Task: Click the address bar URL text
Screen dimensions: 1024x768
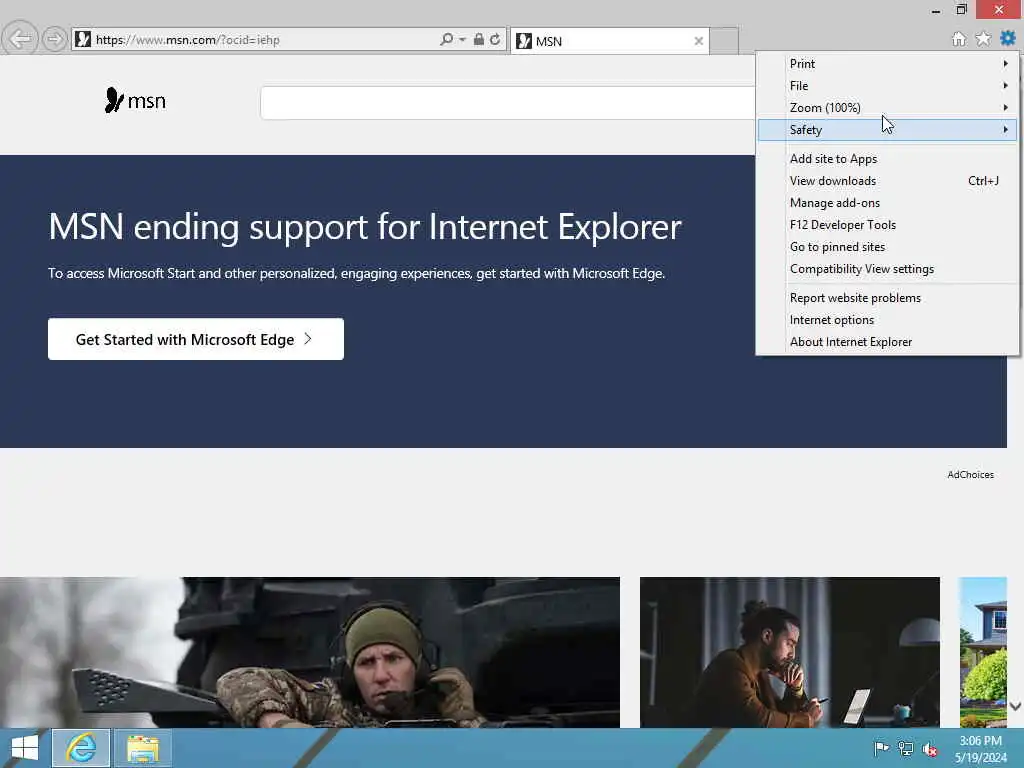Action: click(x=188, y=40)
